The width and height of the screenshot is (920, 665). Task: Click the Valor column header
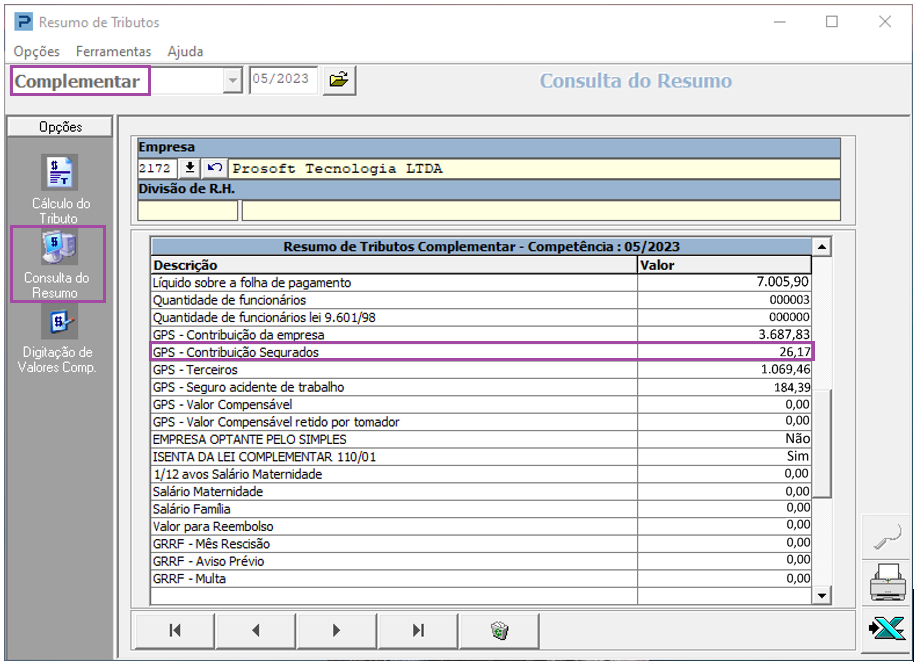[724, 265]
